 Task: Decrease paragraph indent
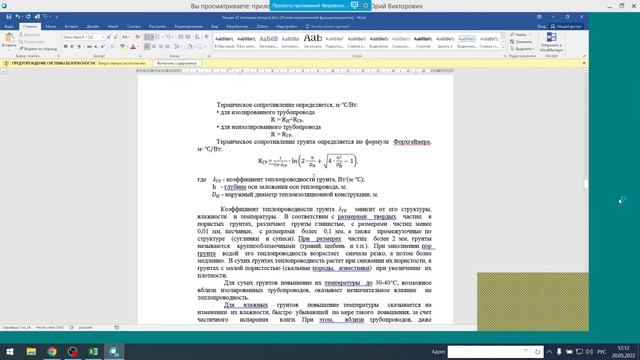coord(181,37)
